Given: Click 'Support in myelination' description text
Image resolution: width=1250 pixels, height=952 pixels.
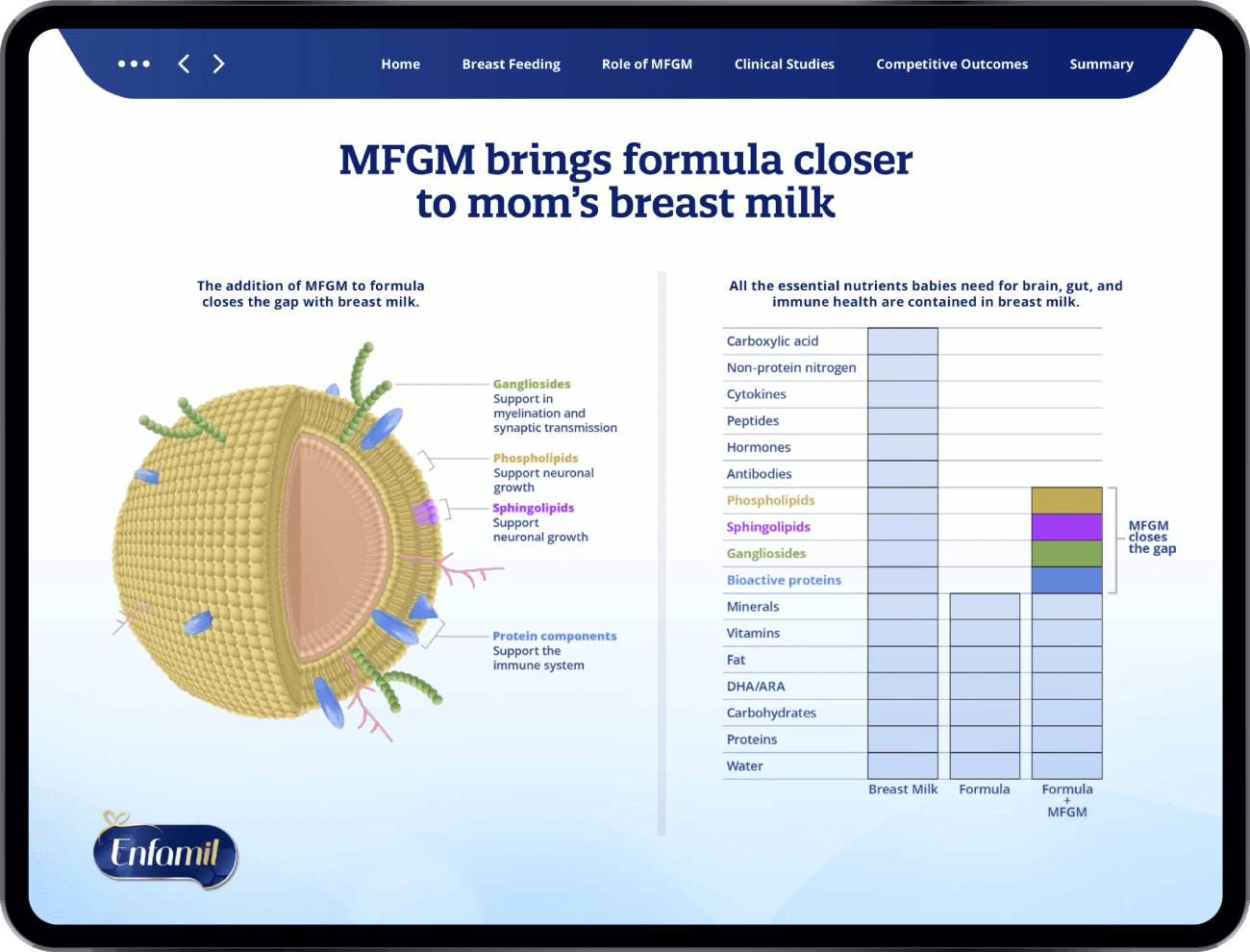Looking at the screenshot, I should (x=555, y=413).
